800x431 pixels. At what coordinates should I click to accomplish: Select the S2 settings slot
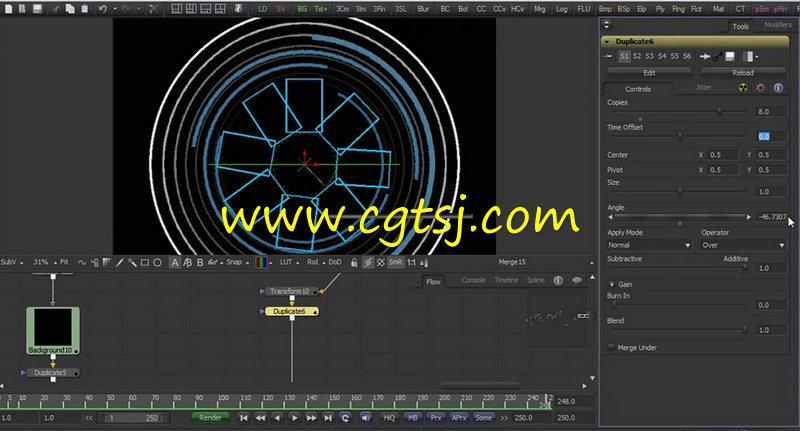(x=637, y=56)
